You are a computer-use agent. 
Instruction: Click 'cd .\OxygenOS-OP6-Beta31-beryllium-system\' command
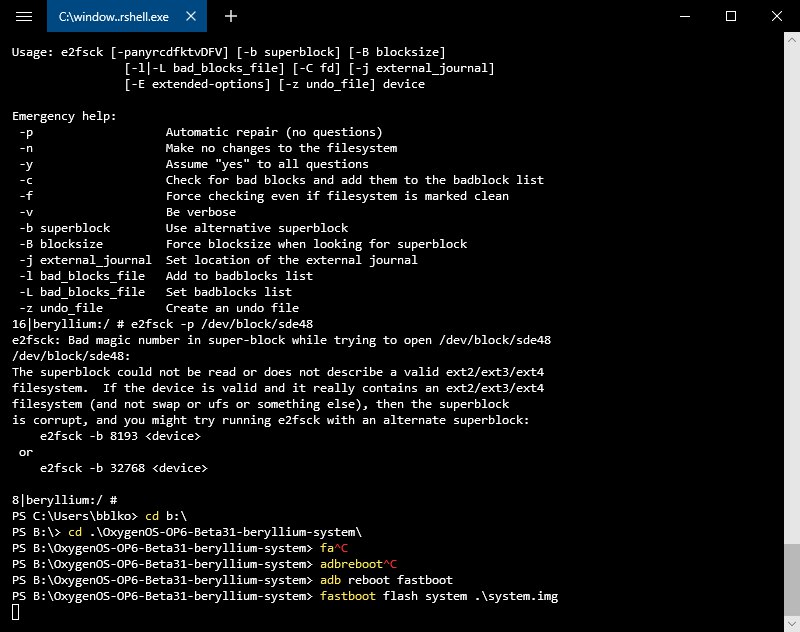pyautogui.click(x=215, y=532)
